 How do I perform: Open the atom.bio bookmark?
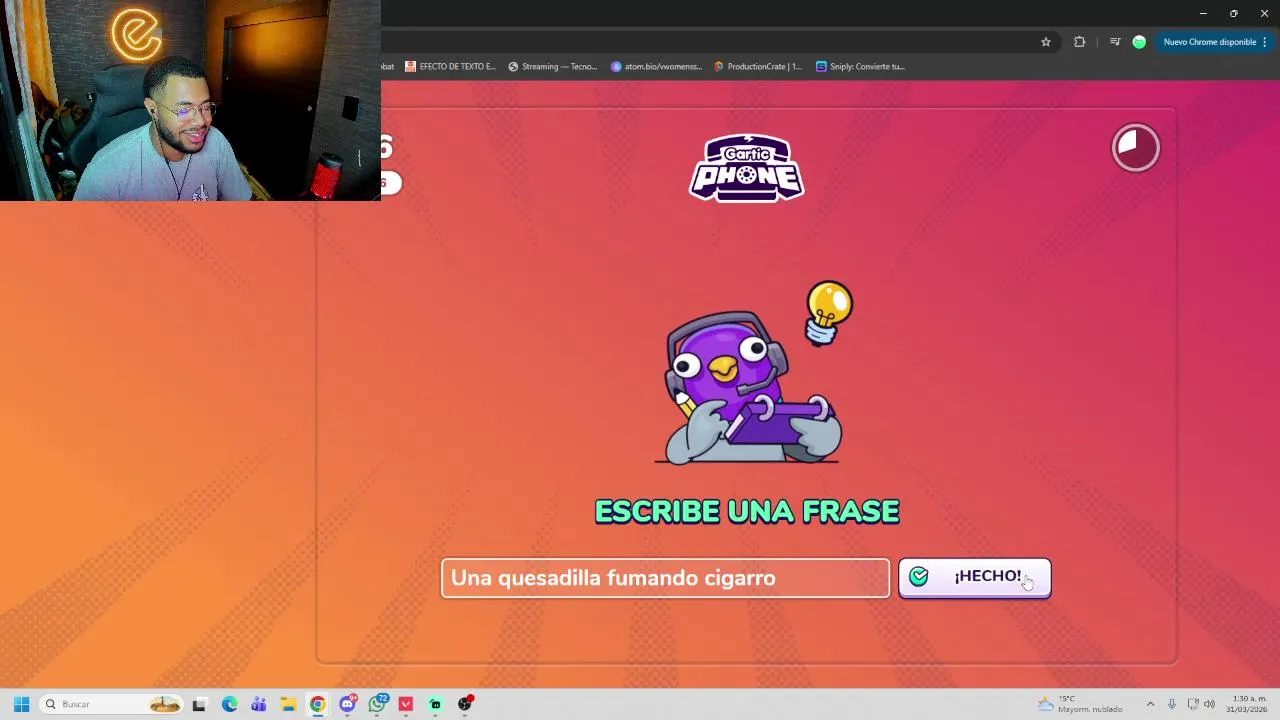[x=656, y=66]
